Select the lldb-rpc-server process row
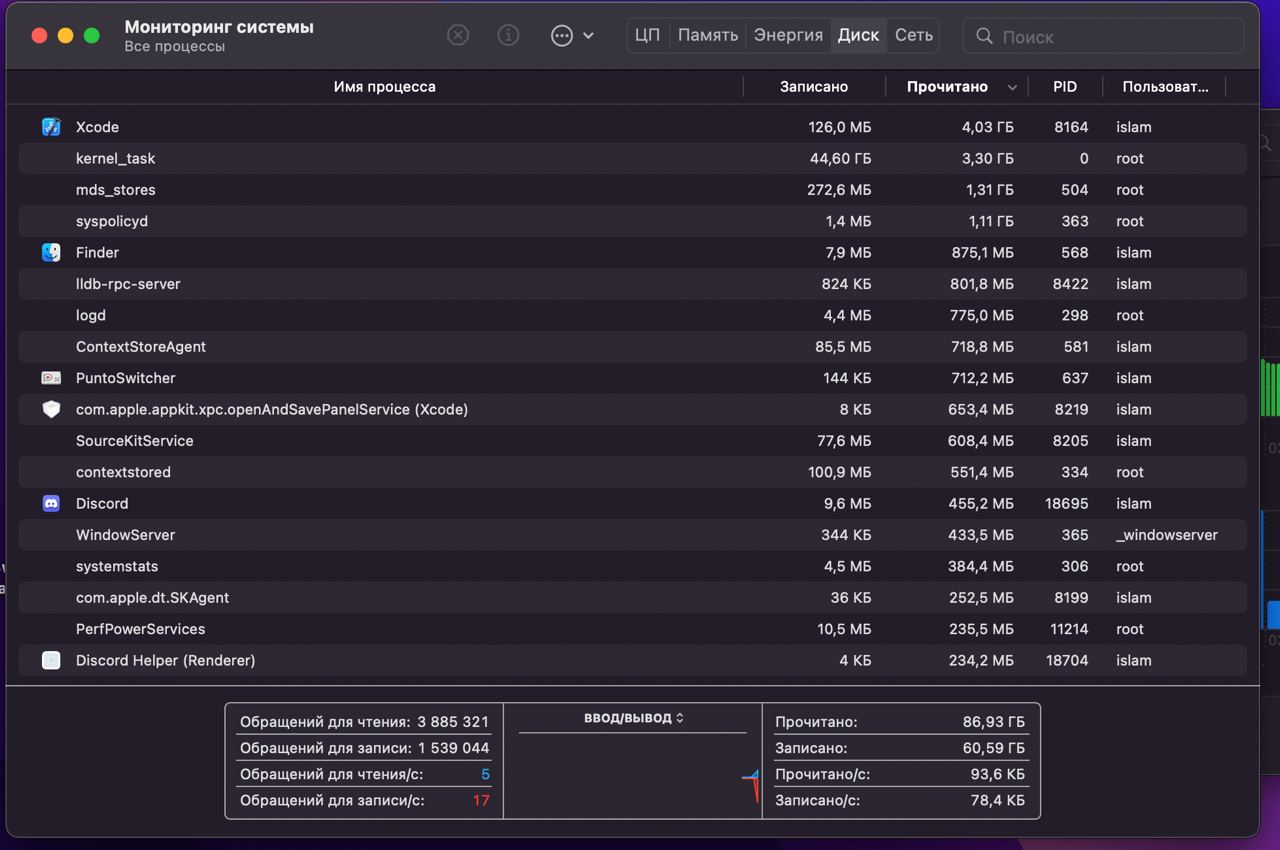This screenshot has height=850, width=1280. [x=632, y=284]
